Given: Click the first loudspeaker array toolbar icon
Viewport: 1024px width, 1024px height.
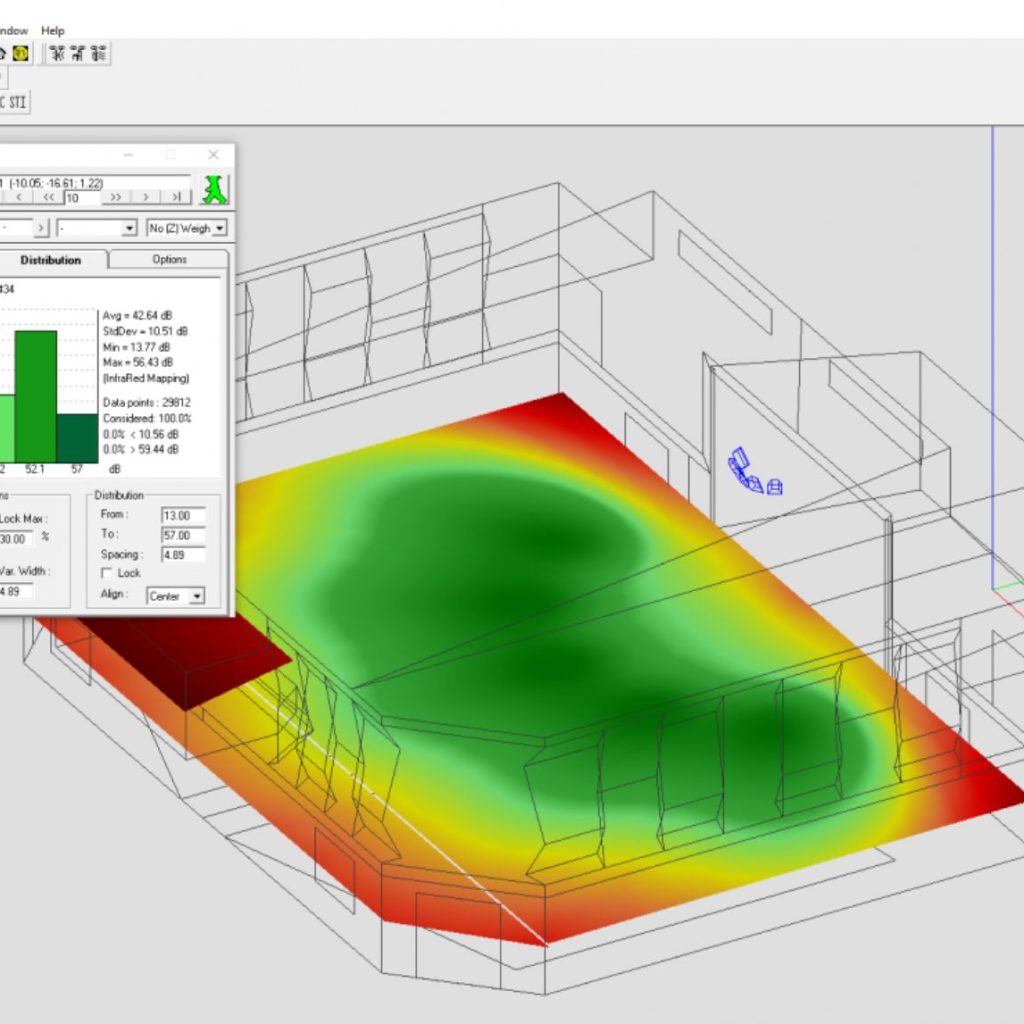Looking at the screenshot, I should point(57,53).
